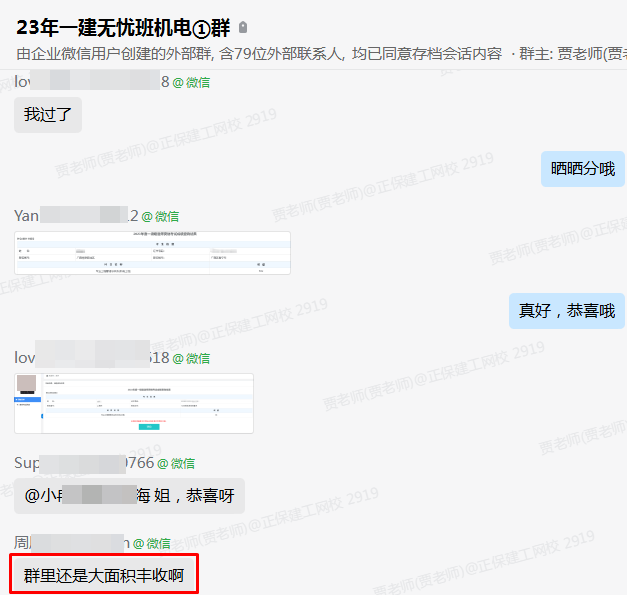Image resolution: width=627 pixels, height=595 pixels.
Task: Click the @微信 tag next to the Sup sender
Action: 175,463
